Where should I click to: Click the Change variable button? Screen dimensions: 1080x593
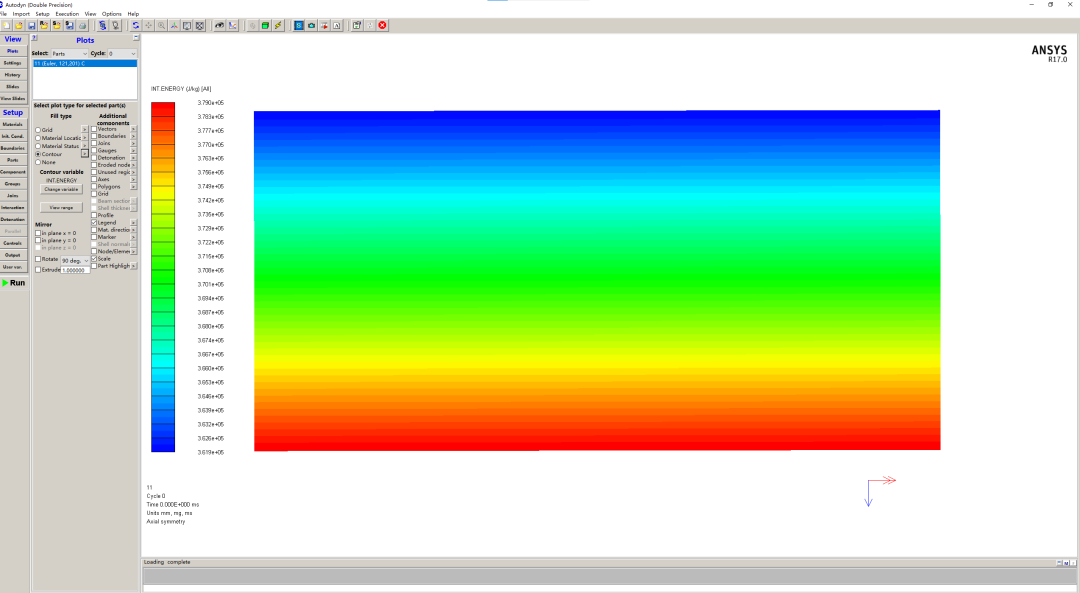pyautogui.click(x=61, y=189)
